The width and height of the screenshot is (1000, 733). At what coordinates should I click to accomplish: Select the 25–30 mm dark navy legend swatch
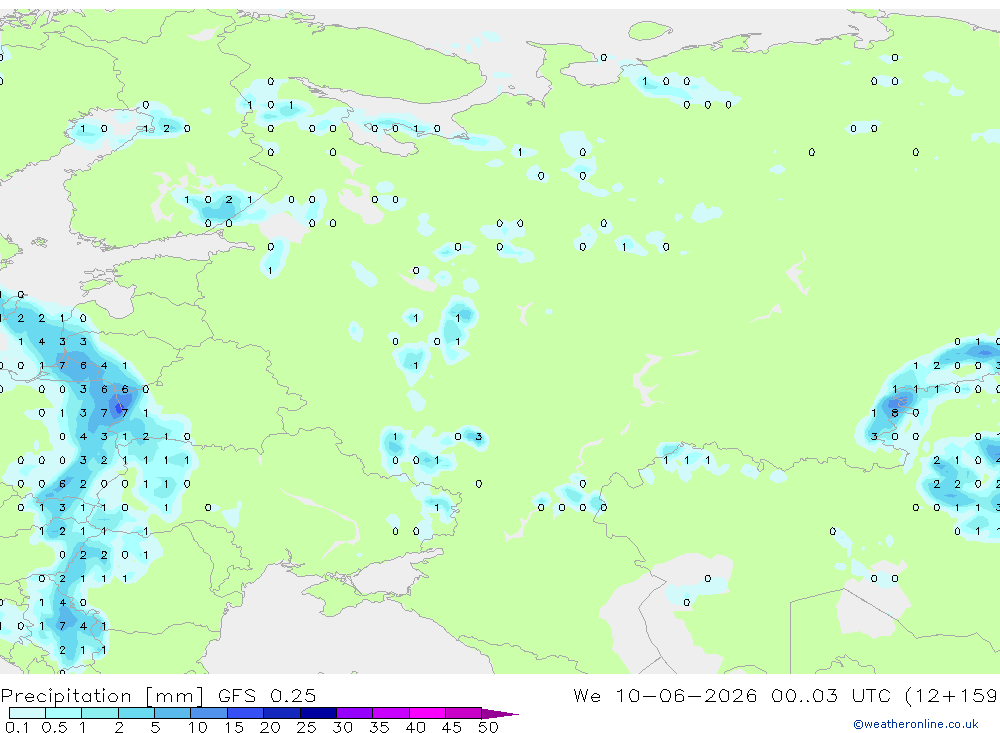click(x=318, y=713)
